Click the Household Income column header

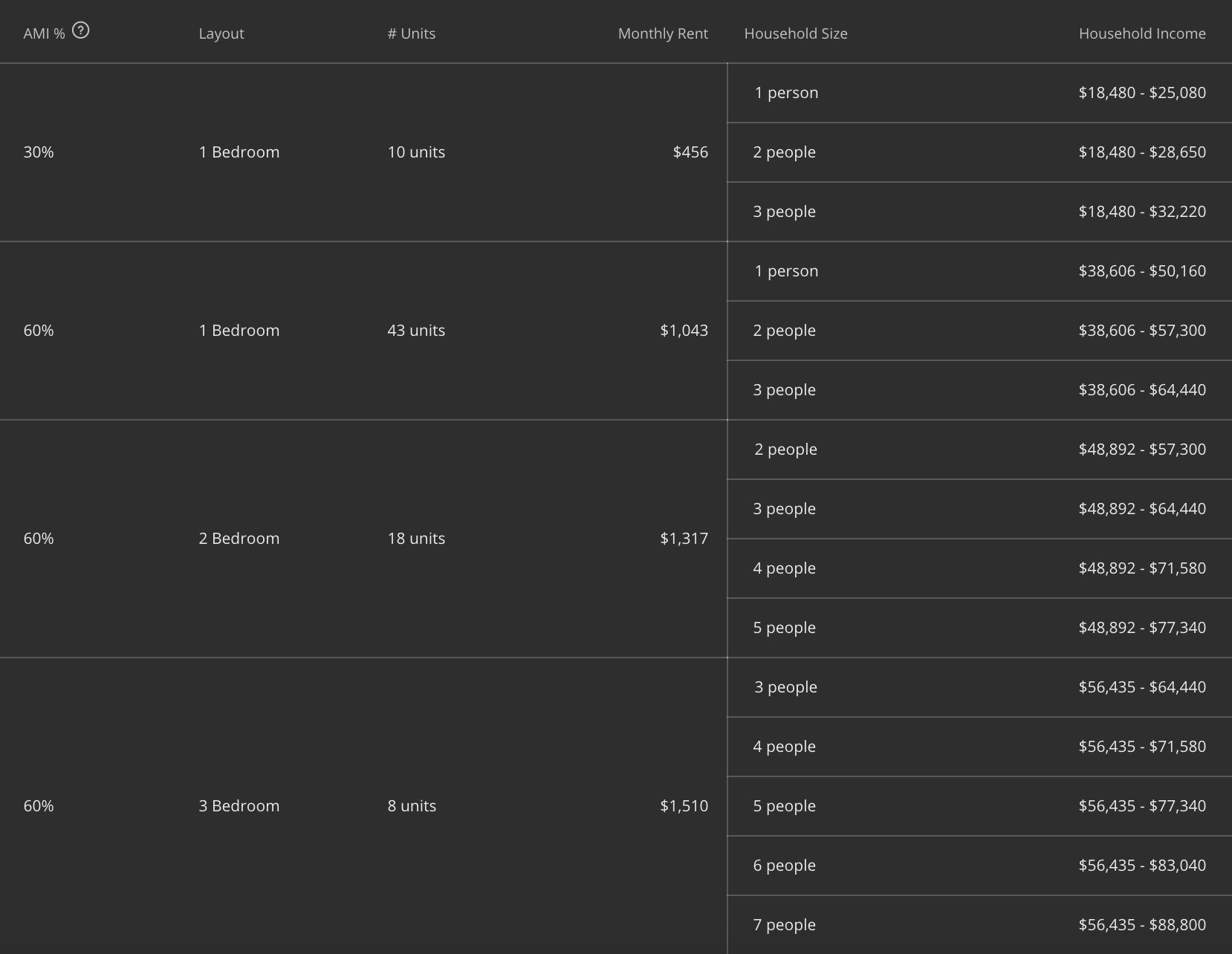1141,33
